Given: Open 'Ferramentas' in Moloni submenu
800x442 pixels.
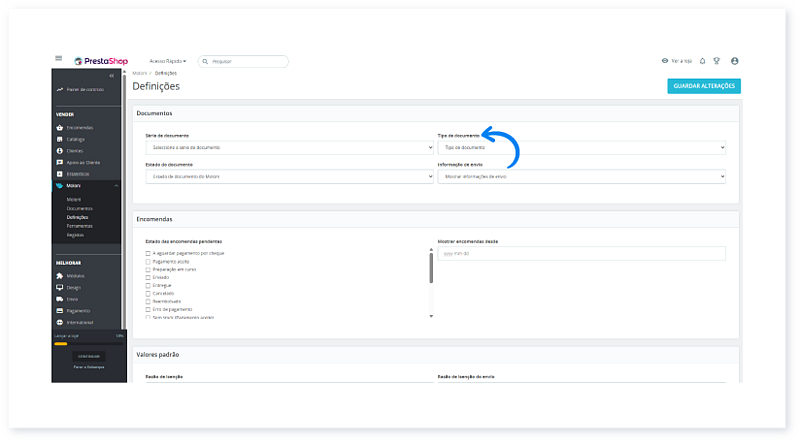Looking at the screenshot, I should (80, 225).
